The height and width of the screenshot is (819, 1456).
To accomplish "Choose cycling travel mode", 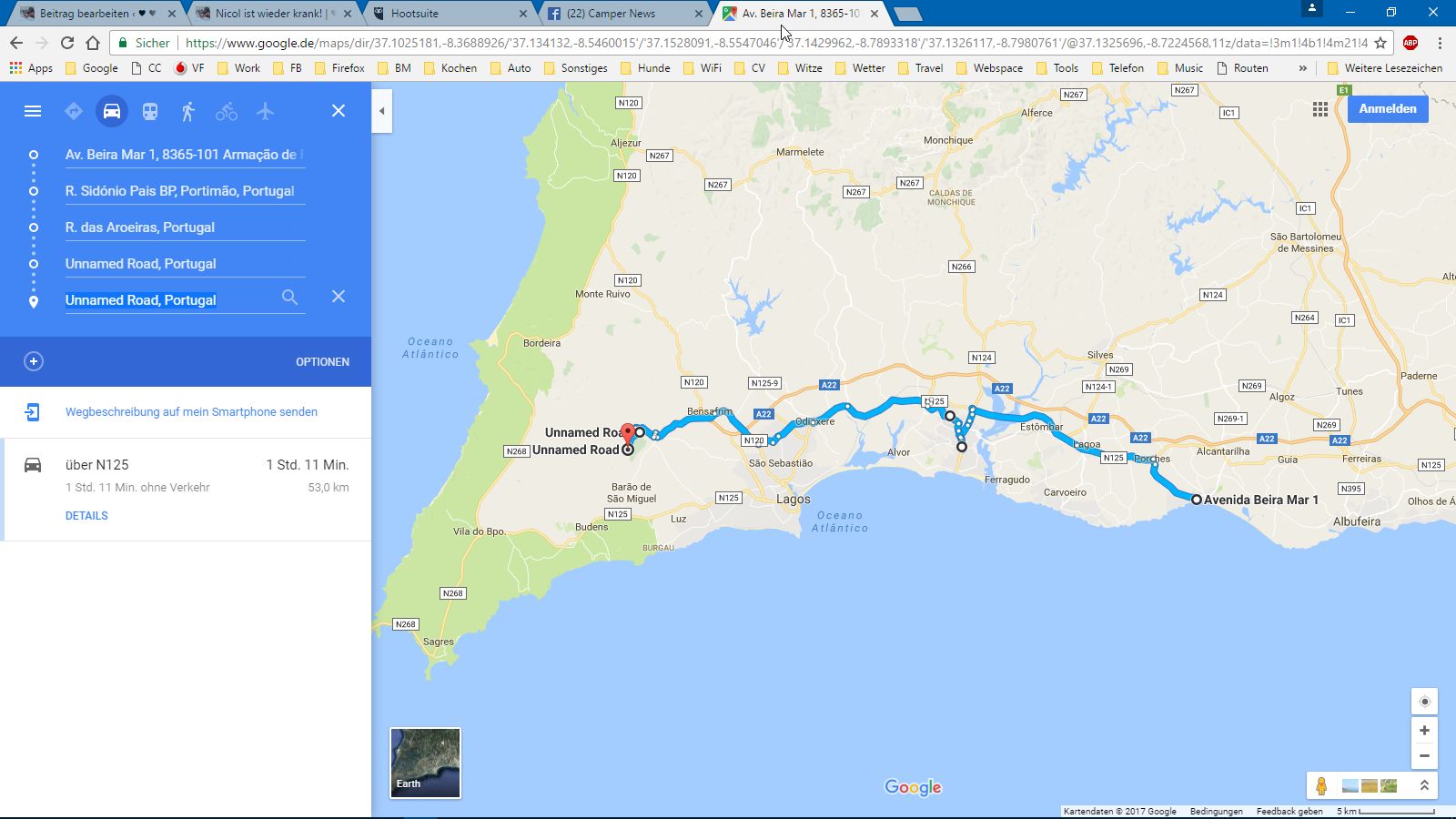I will [227, 111].
